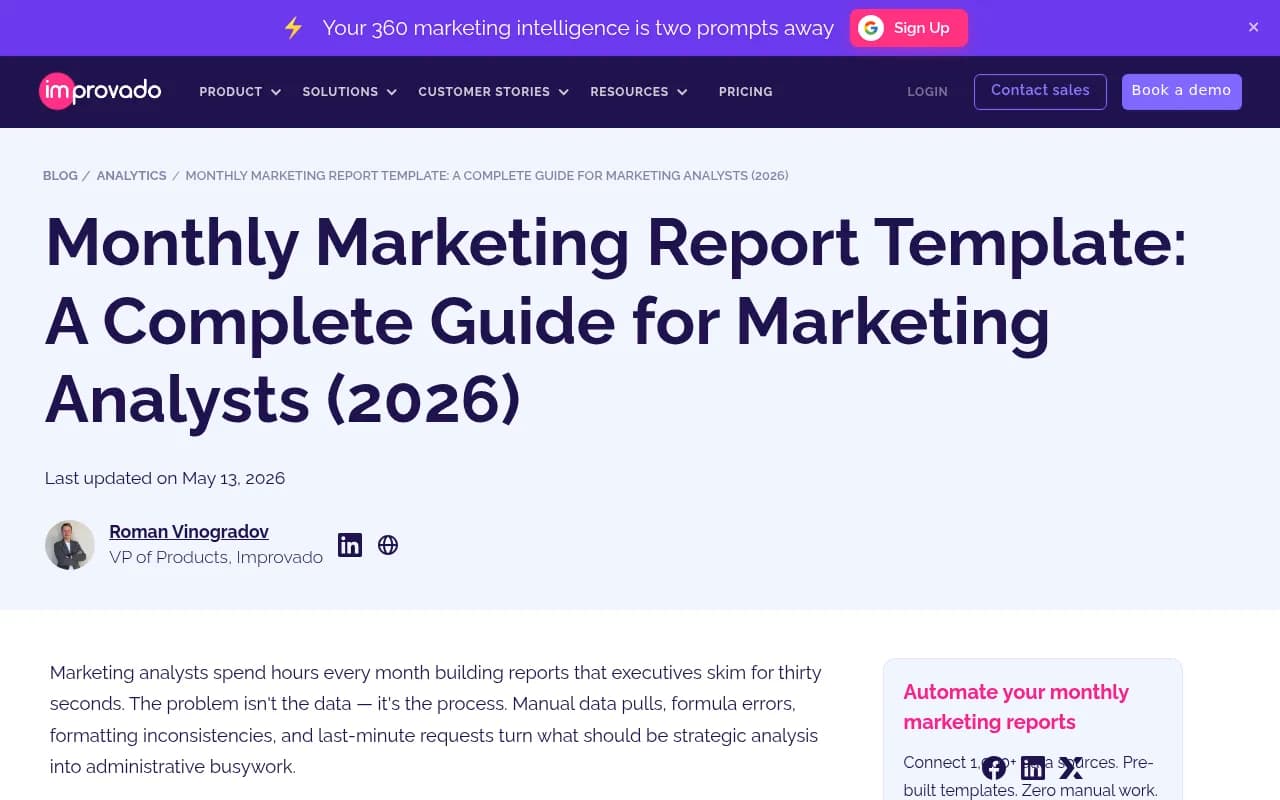This screenshot has height=800, width=1280.
Task: Open Roman Vinogradov's LinkedIn profile icon
Action: (350, 545)
